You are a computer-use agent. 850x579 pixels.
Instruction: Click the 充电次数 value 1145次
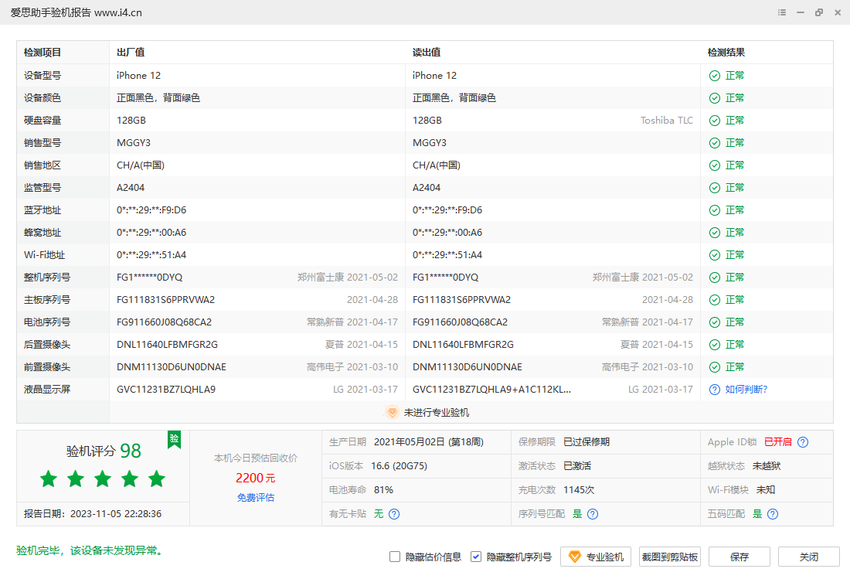pos(579,490)
